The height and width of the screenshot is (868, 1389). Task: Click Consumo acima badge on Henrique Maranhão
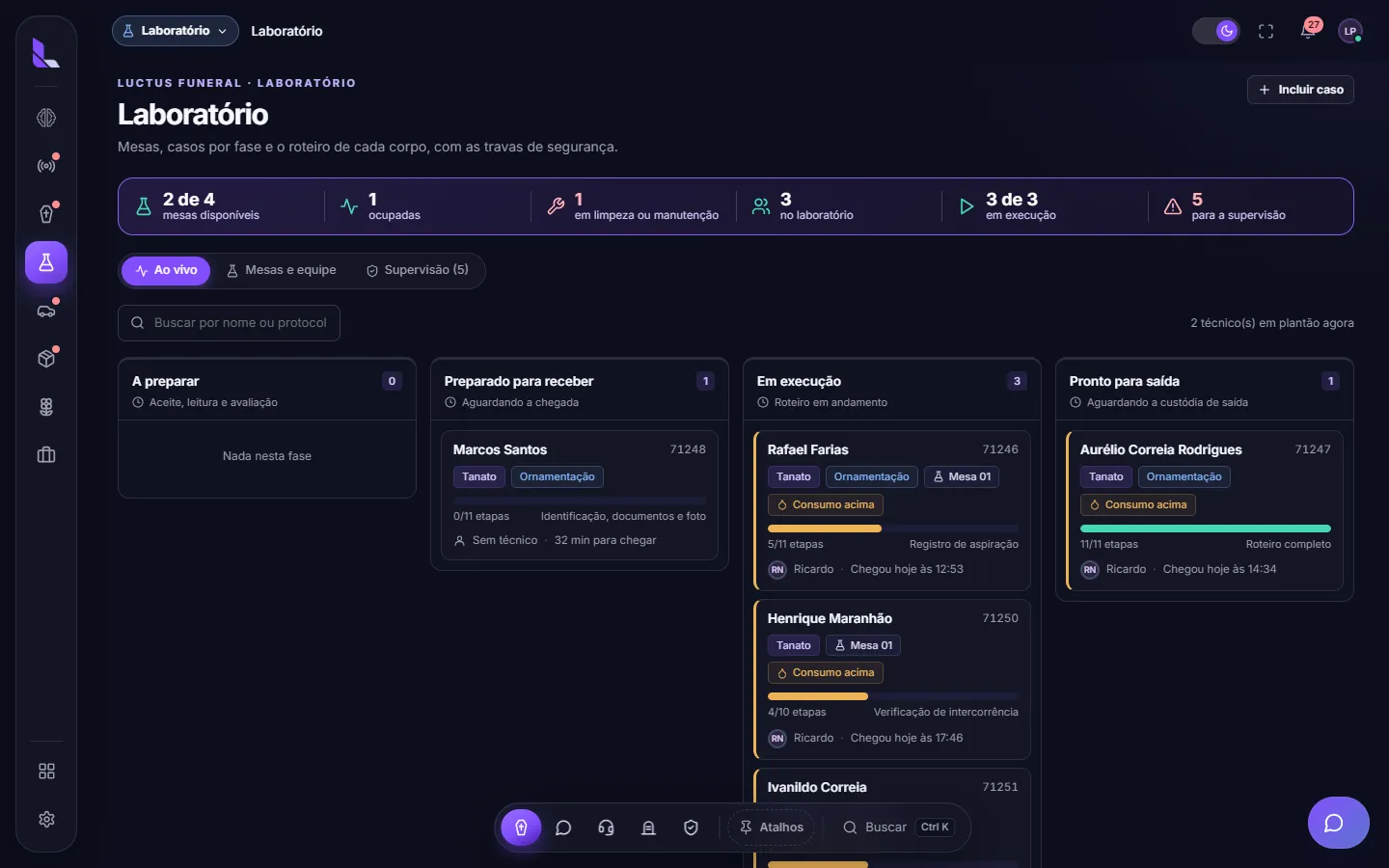pos(826,673)
